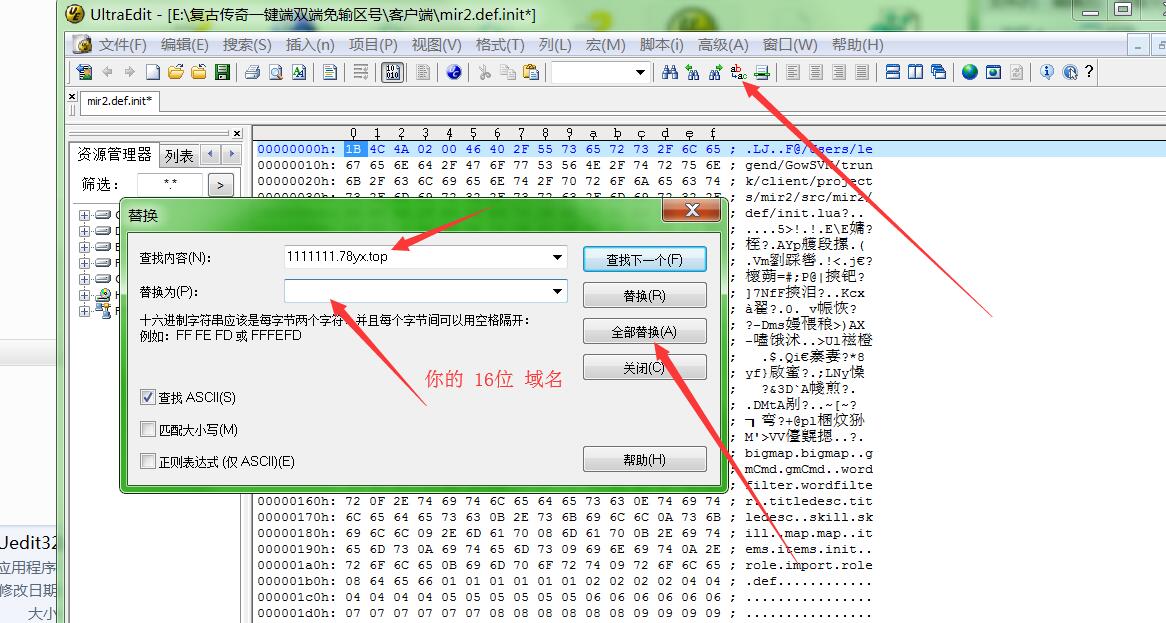Click the New file toolbar icon

point(152,72)
